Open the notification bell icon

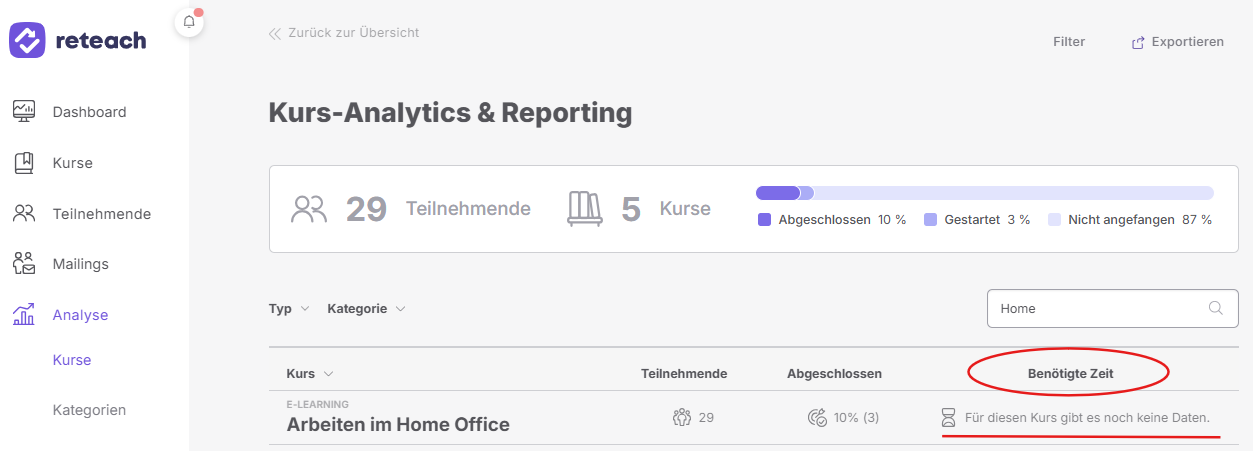click(189, 22)
